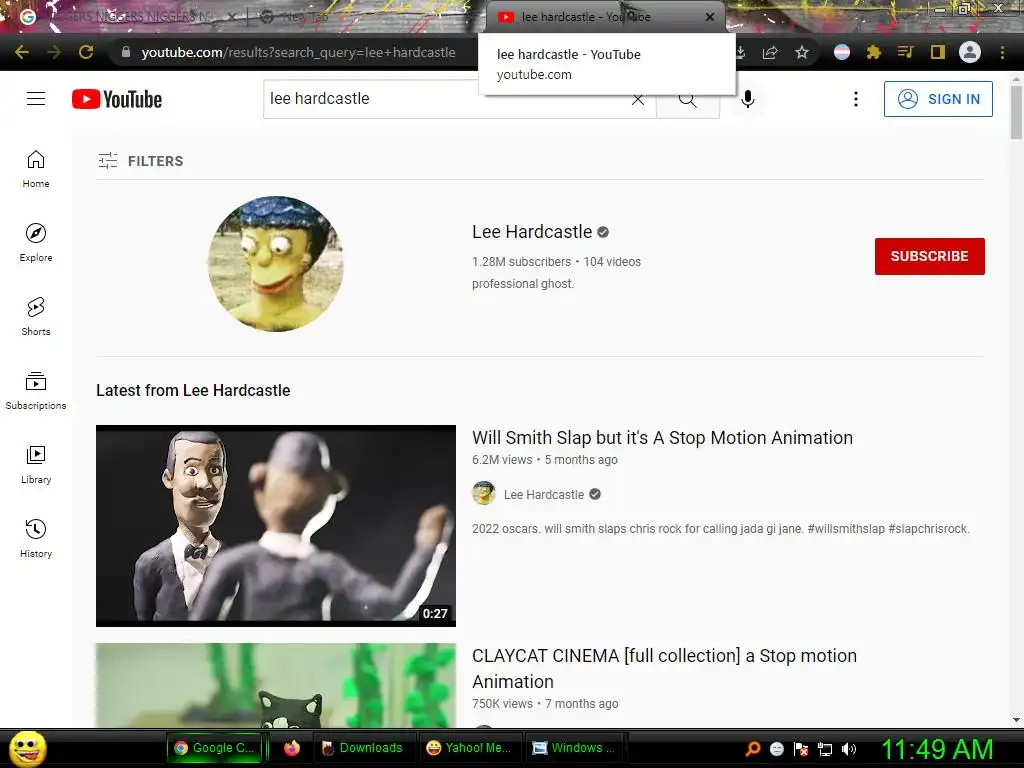Open Will Smith Slap Stop Motion video title
Screen dimensions: 1024x768
pos(662,438)
